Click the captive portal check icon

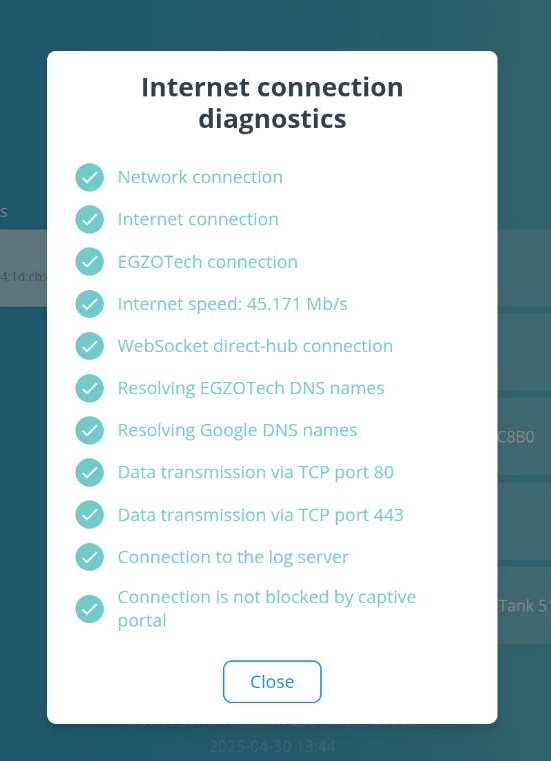click(x=89, y=609)
